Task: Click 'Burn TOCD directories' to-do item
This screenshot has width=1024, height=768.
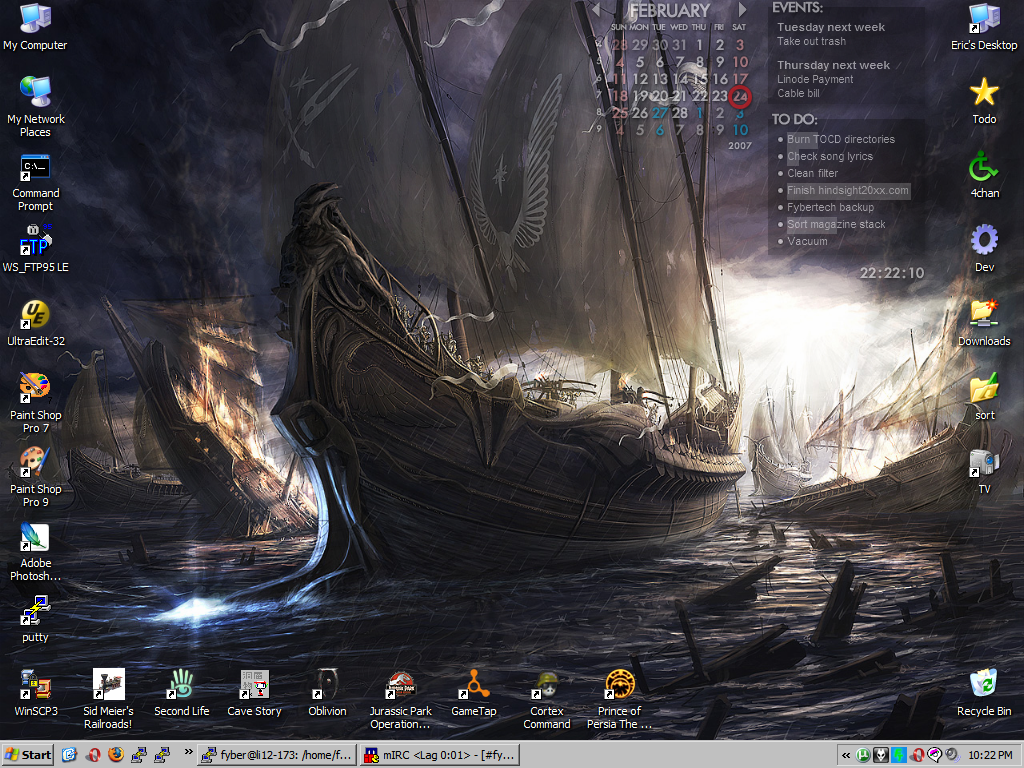Action: pyautogui.click(x=840, y=139)
